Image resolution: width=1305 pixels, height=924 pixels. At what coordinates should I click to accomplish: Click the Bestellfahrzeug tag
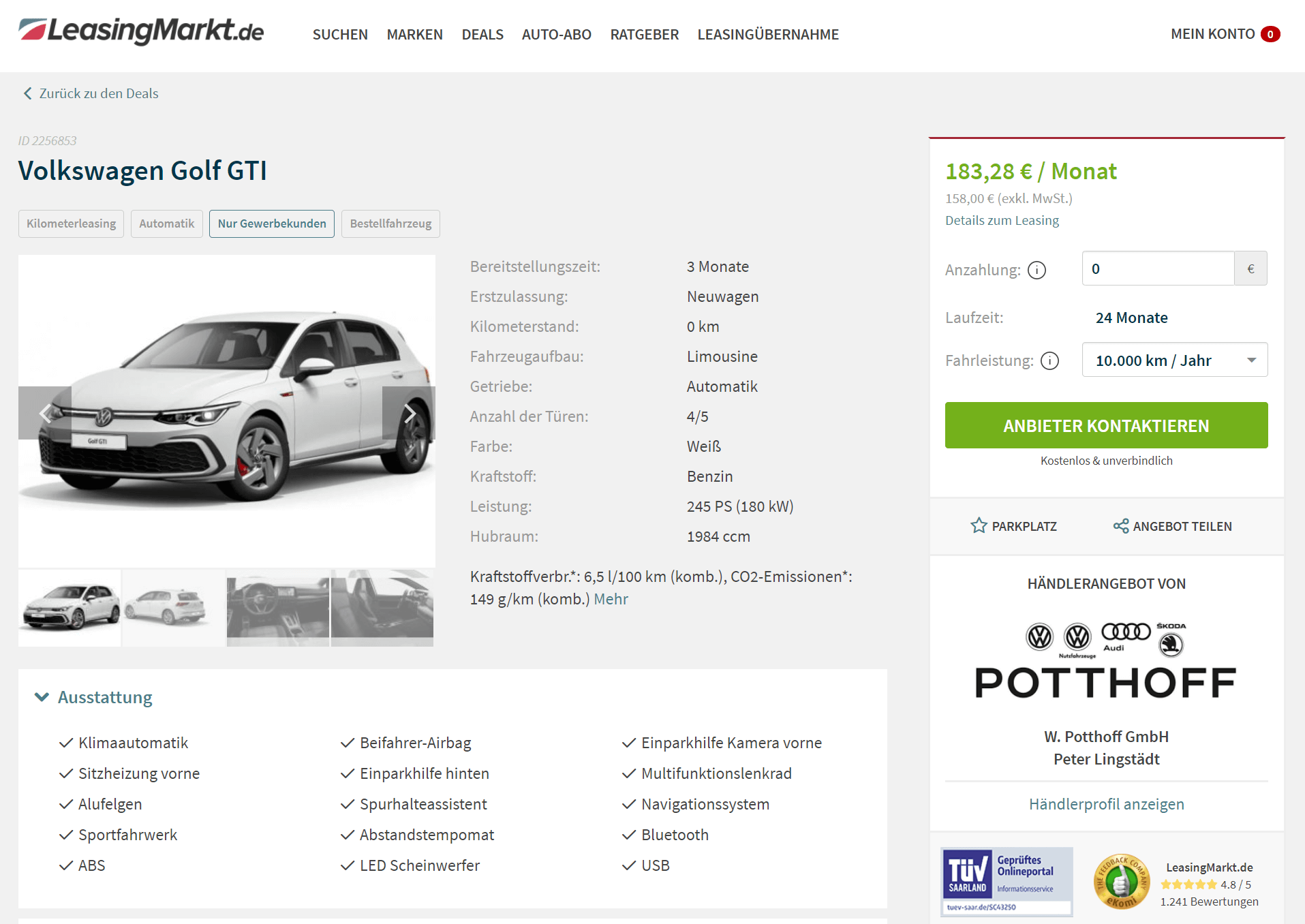click(x=390, y=224)
